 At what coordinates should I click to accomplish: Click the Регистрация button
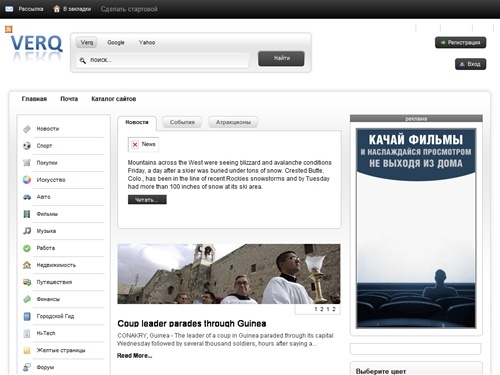tap(460, 43)
